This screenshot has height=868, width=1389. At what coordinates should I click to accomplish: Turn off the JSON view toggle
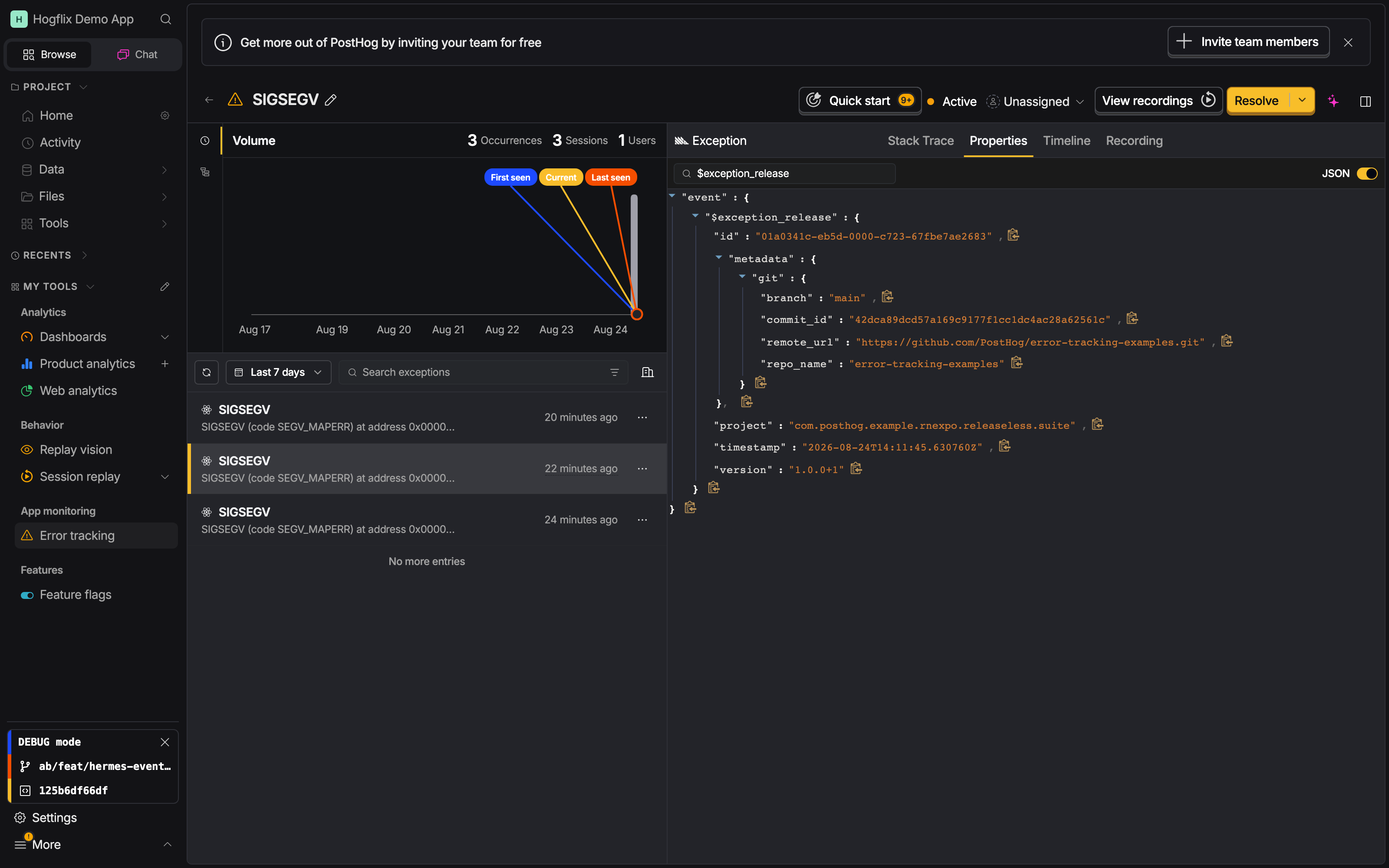coord(1366,173)
